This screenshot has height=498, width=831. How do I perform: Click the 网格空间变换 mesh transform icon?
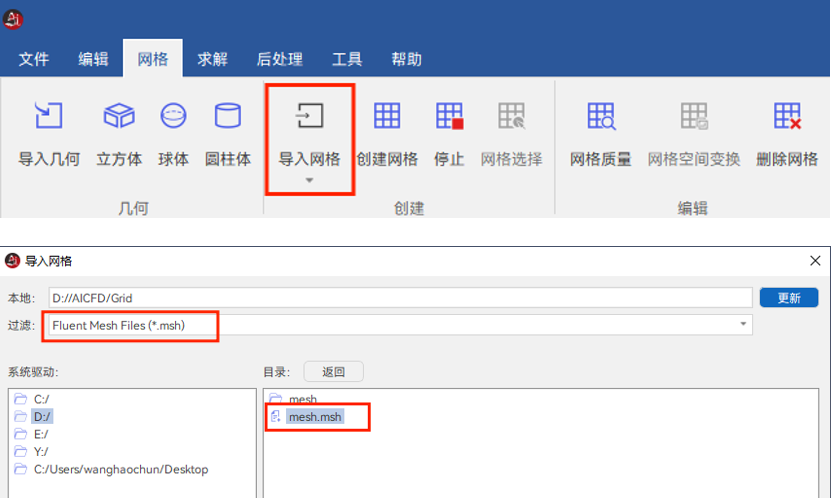point(694,115)
